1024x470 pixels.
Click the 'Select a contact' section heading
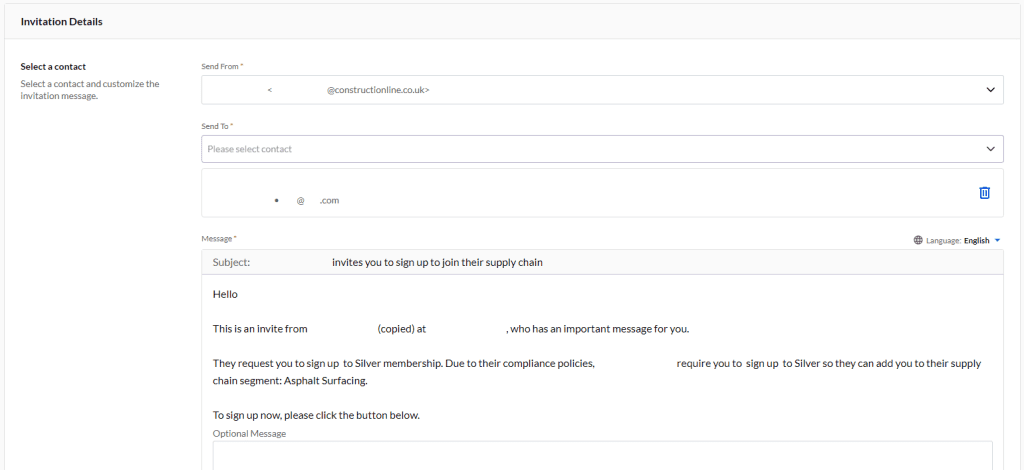tap(53, 67)
